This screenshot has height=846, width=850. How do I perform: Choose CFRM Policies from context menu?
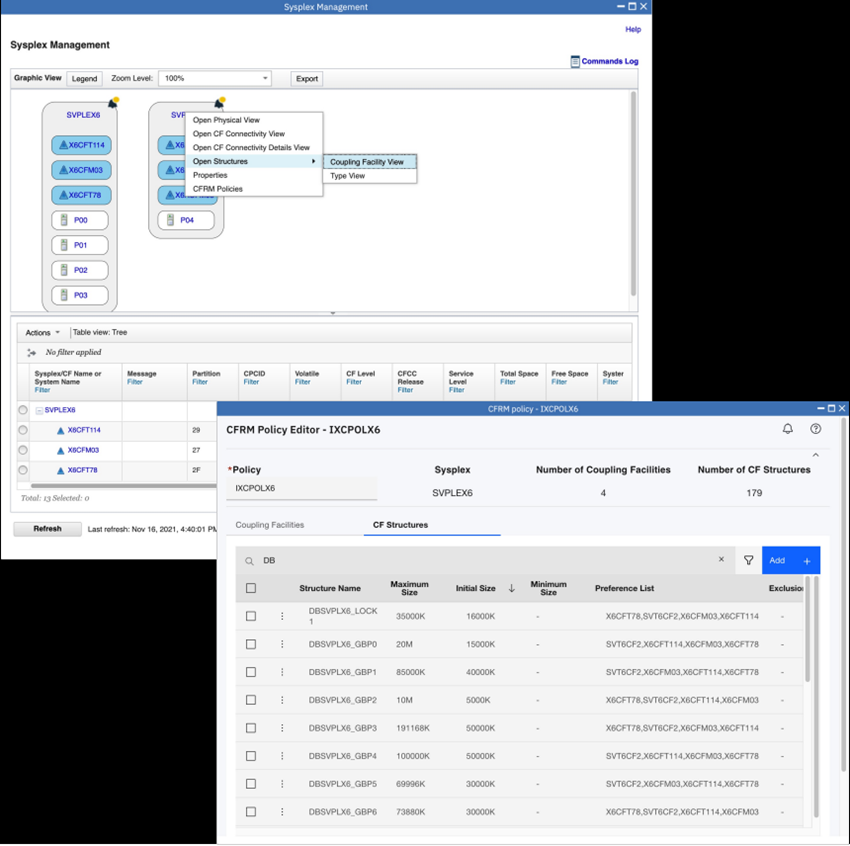(217, 189)
